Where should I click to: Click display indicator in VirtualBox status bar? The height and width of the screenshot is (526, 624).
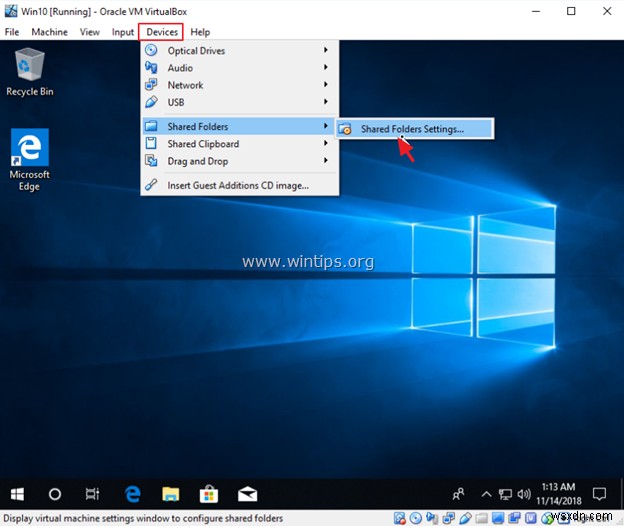pos(498,518)
